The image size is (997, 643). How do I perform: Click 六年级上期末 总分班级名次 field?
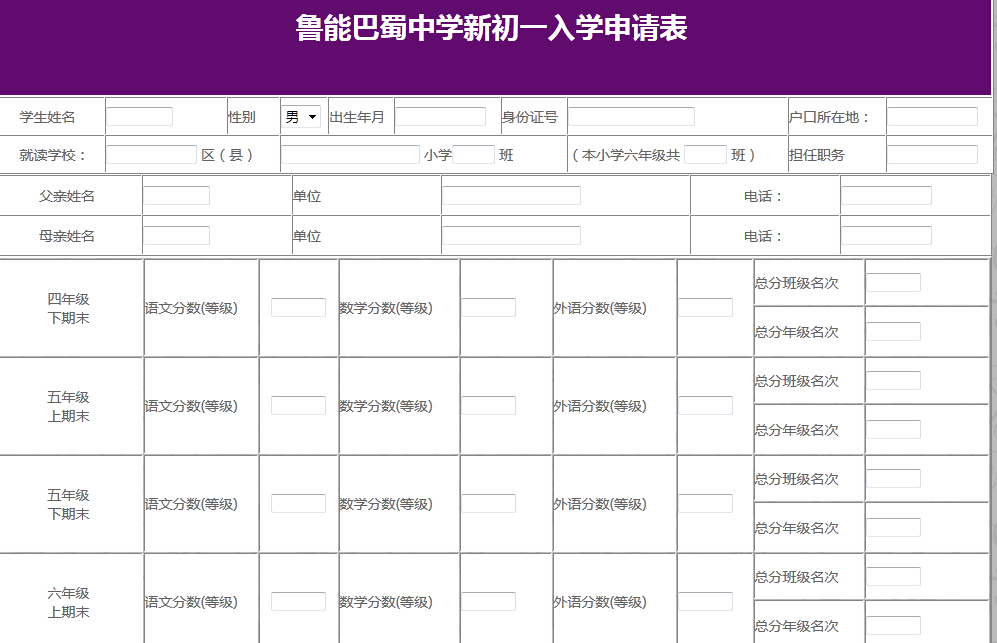[893, 577]
